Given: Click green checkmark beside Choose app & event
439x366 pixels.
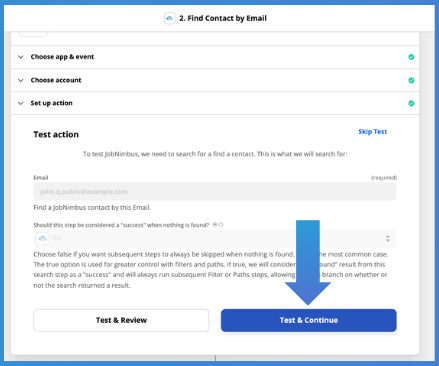Looking at the screenshot, I should (411, 57).
